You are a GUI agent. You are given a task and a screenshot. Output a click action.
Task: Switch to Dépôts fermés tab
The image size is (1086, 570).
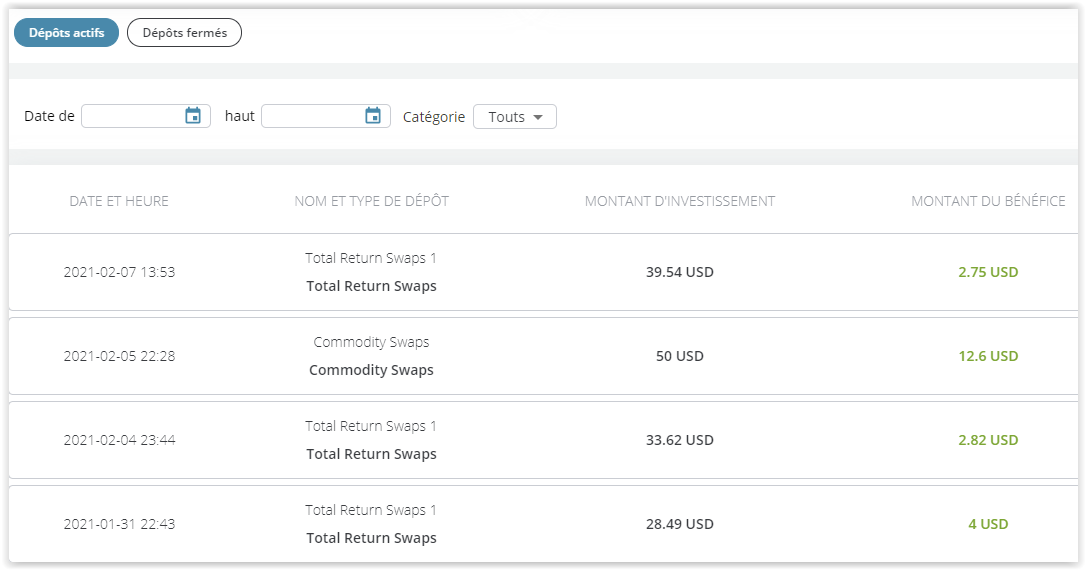tap(184, 33)
